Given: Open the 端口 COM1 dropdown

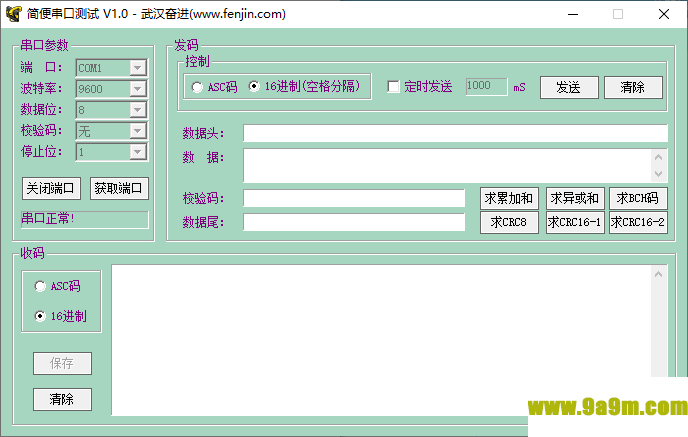Looking at the screenshot, I should (137, 68).
